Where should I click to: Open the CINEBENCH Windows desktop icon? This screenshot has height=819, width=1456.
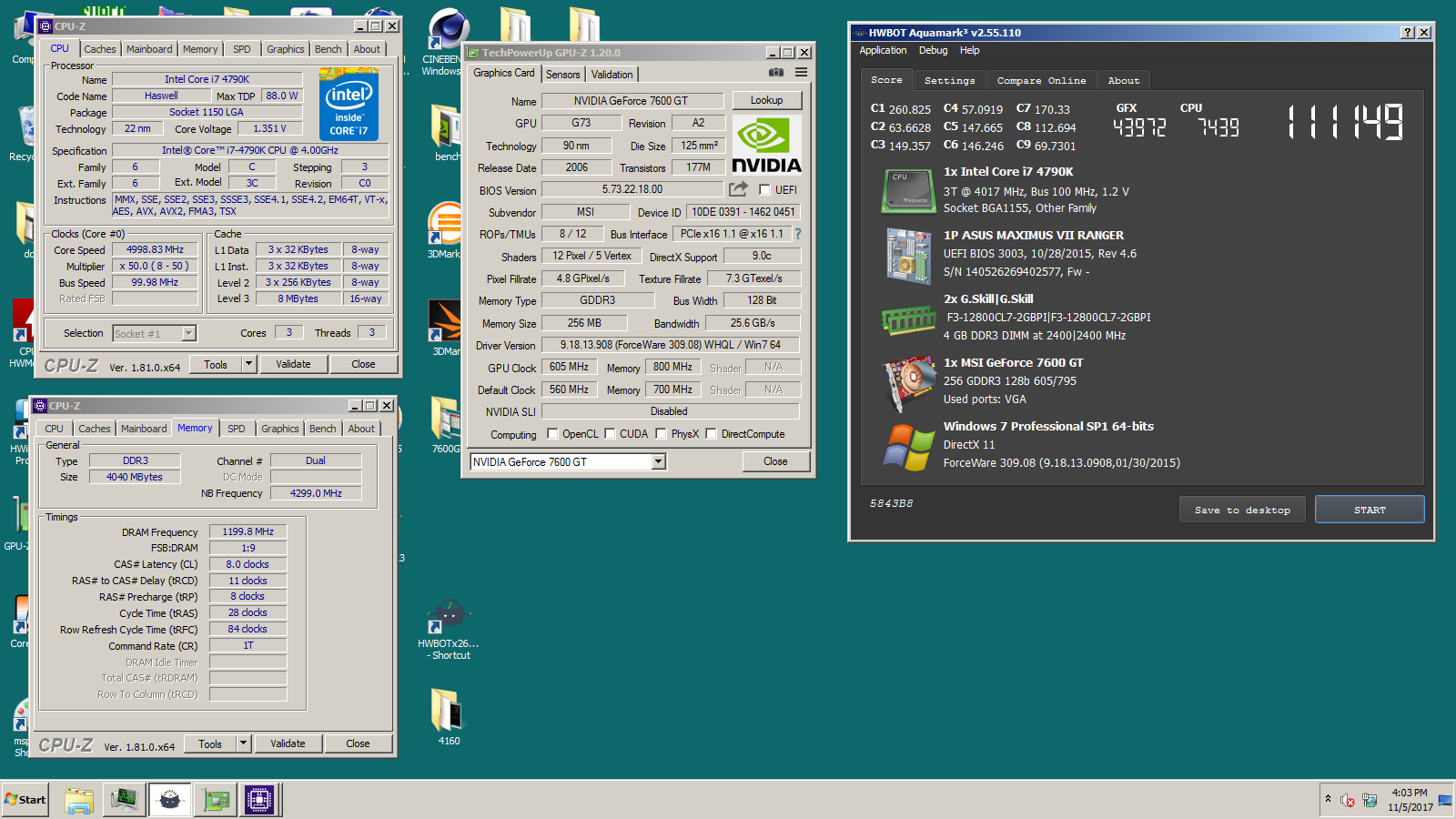(x=448, y=42)
